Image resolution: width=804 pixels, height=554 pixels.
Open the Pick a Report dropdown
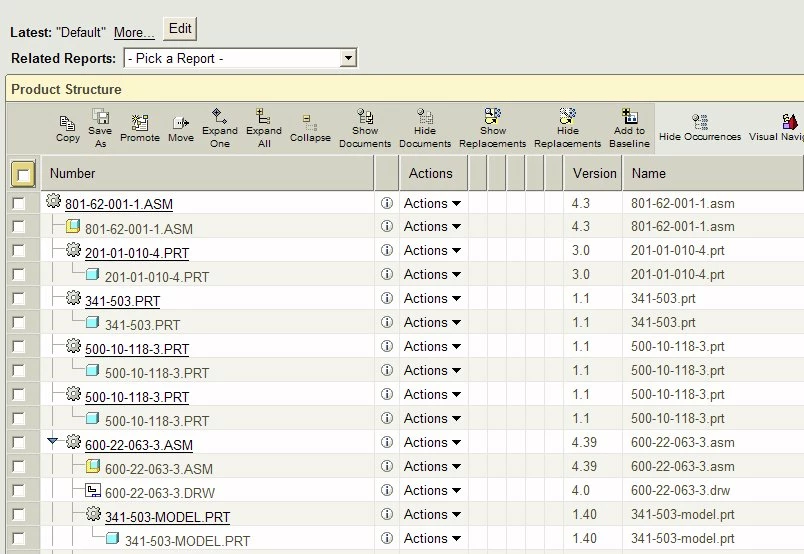point(240,58)
